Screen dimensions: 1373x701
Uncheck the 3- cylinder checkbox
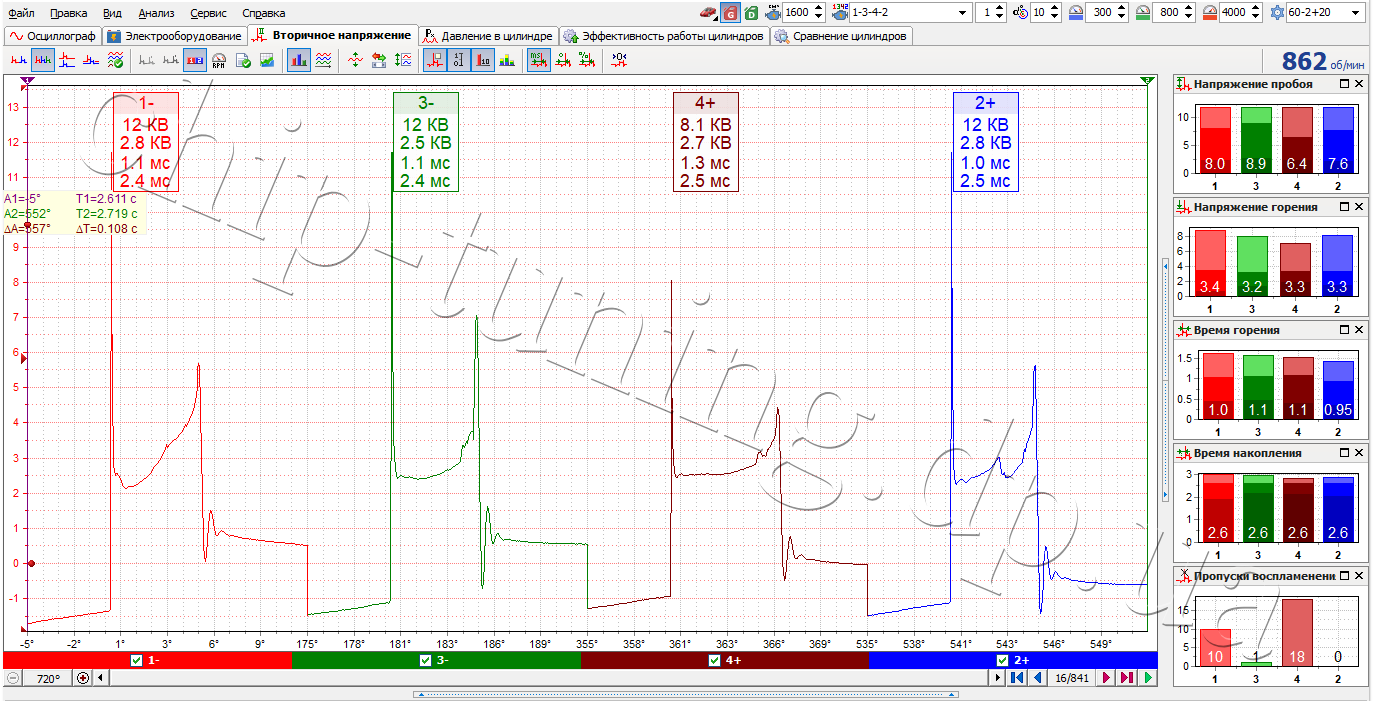pos(425,660)
